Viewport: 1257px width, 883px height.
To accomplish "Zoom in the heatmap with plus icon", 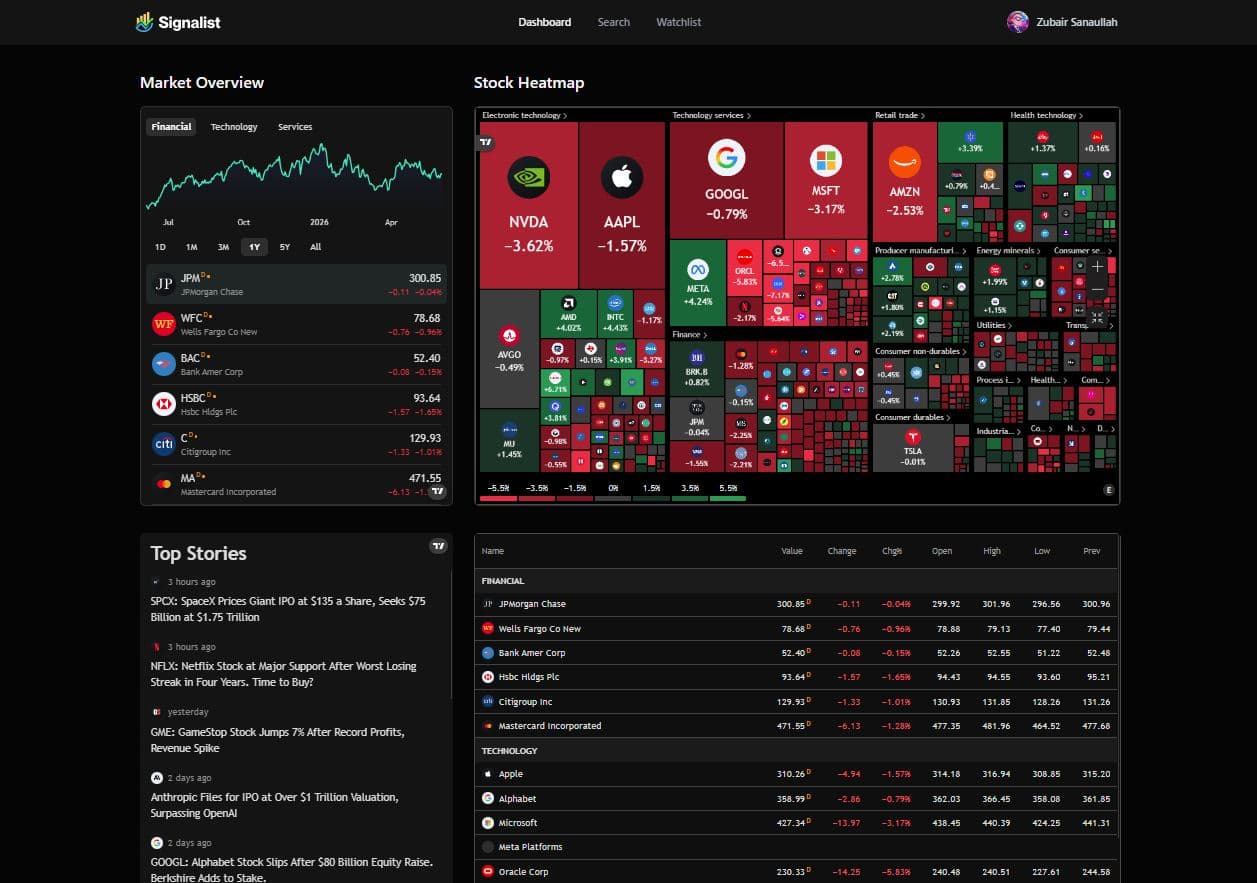I will coord(1097,266).
